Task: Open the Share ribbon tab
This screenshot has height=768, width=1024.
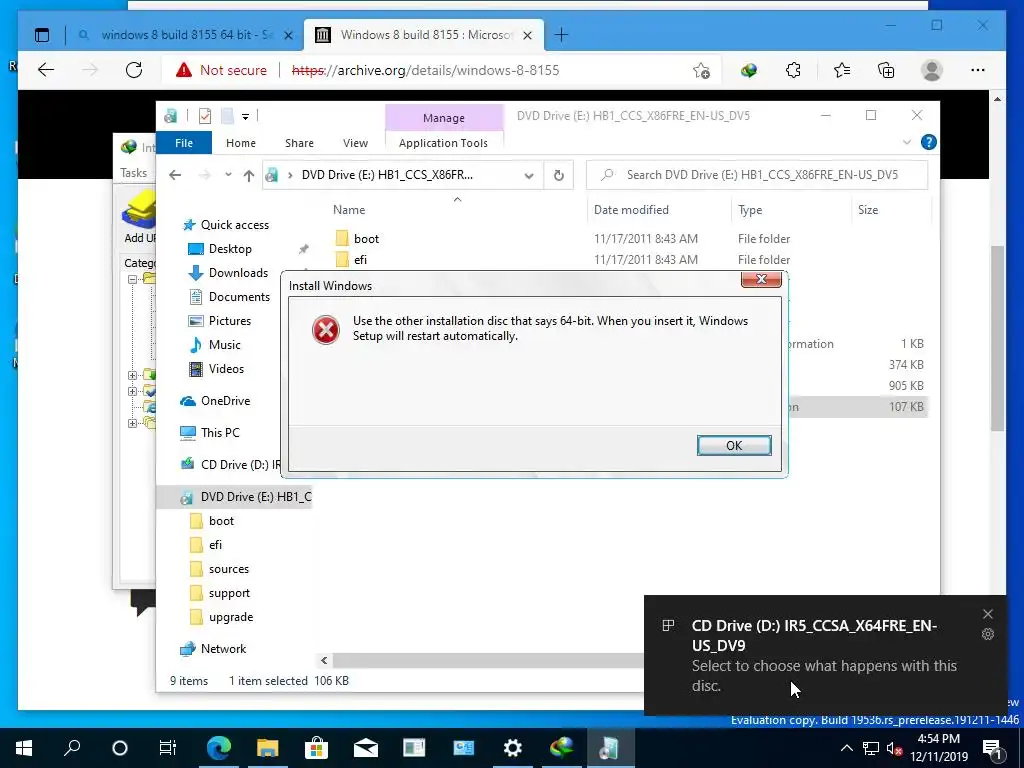Action: tap(299, 143)
